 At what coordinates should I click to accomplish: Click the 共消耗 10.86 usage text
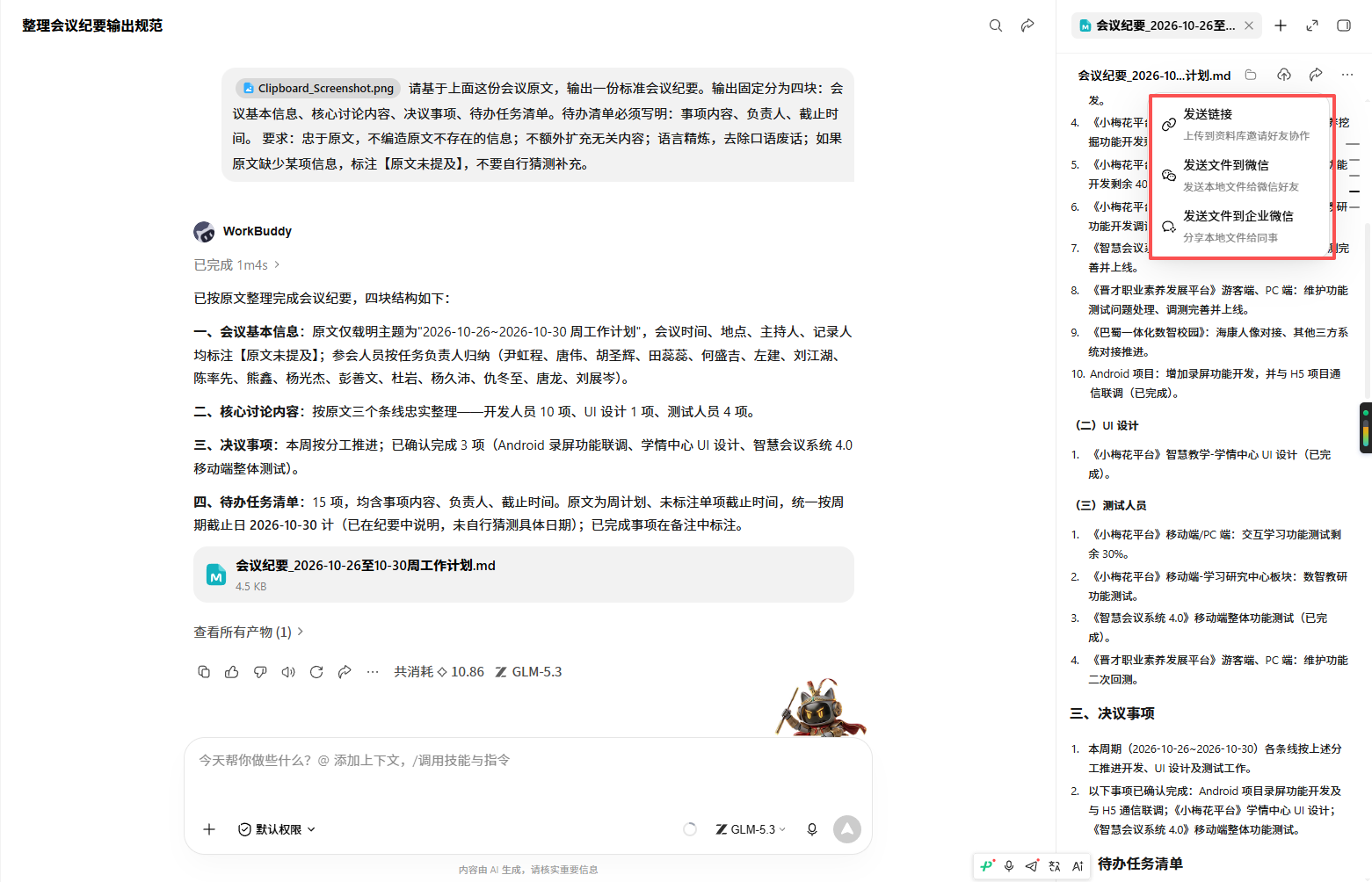coord(439,672)
